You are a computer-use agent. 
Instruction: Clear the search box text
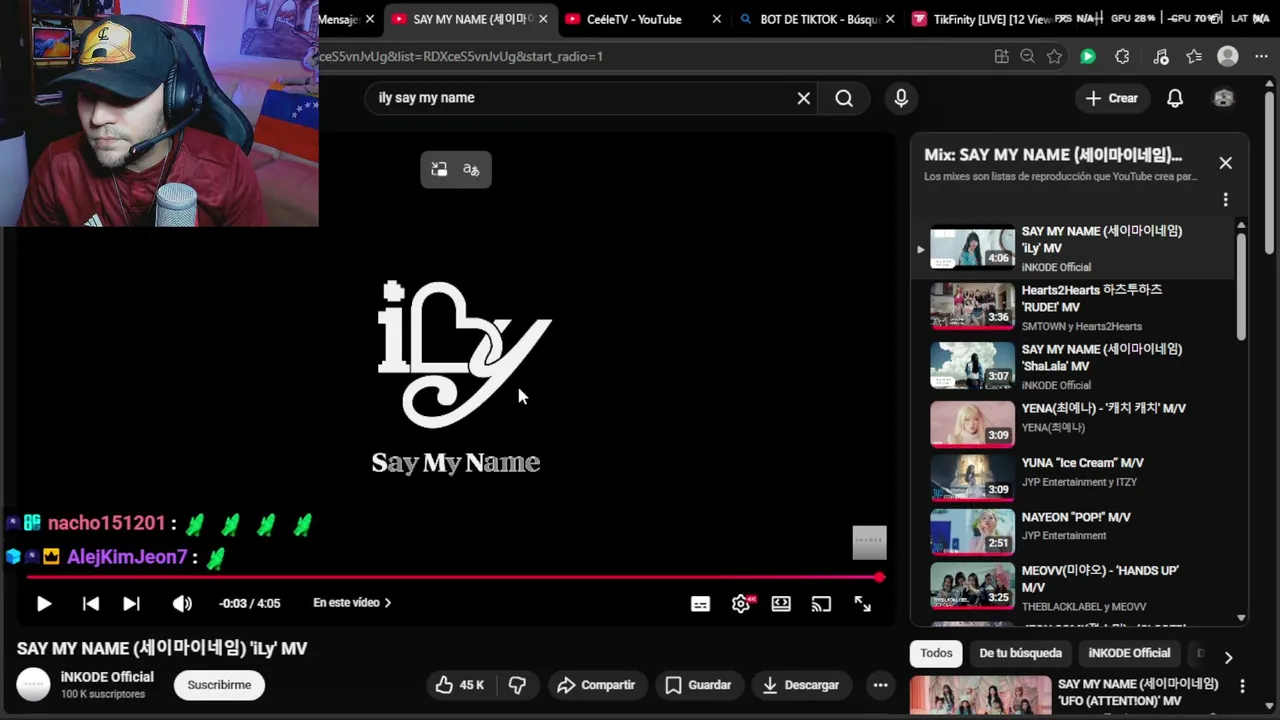[803, 98]
